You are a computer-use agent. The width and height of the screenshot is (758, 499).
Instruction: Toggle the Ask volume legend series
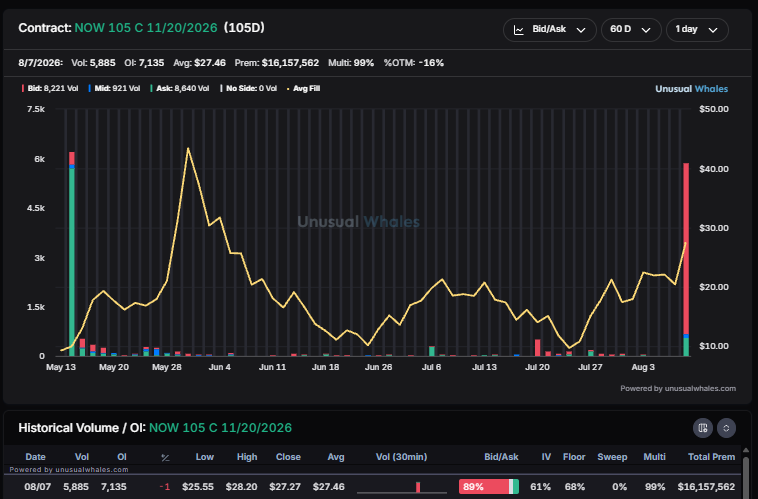coord(180,88)
